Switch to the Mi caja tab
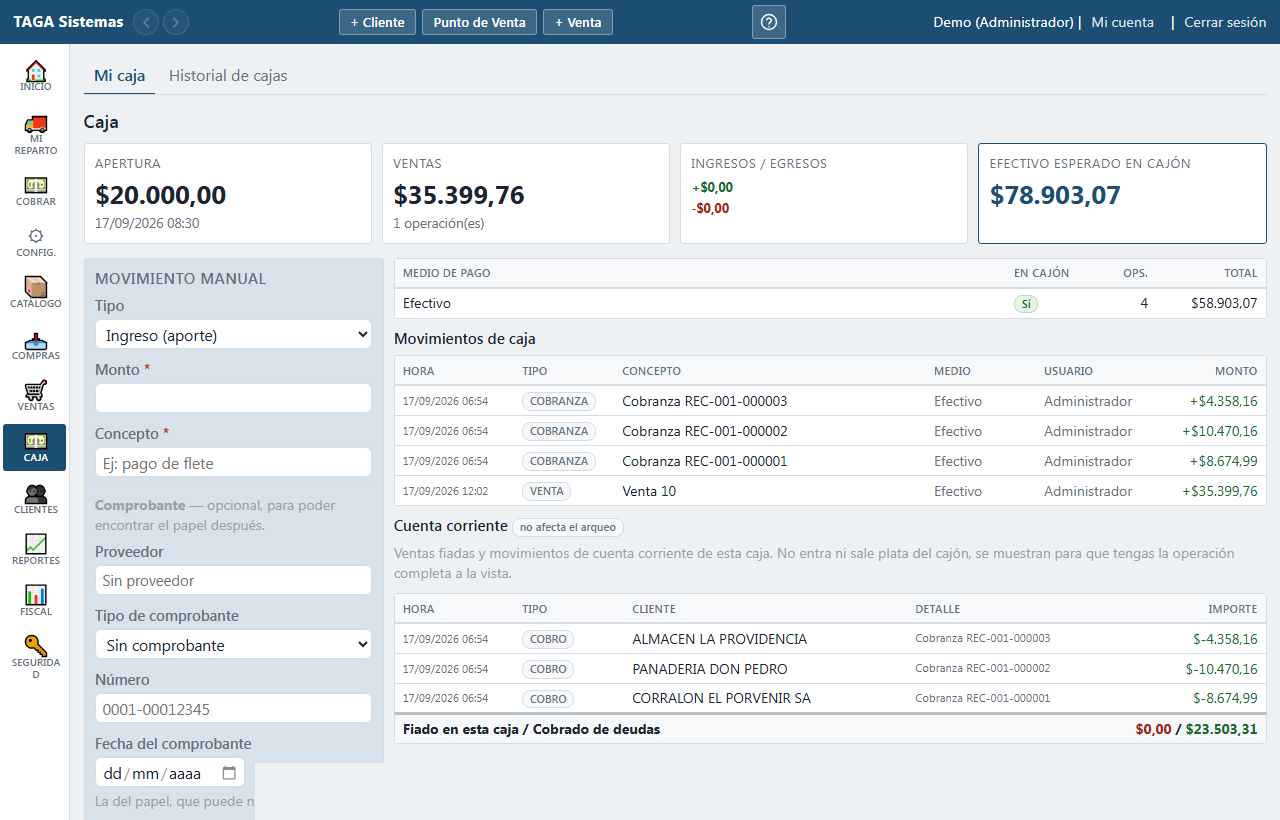This screenshot has height=820, width=1280. click(119, 76)
